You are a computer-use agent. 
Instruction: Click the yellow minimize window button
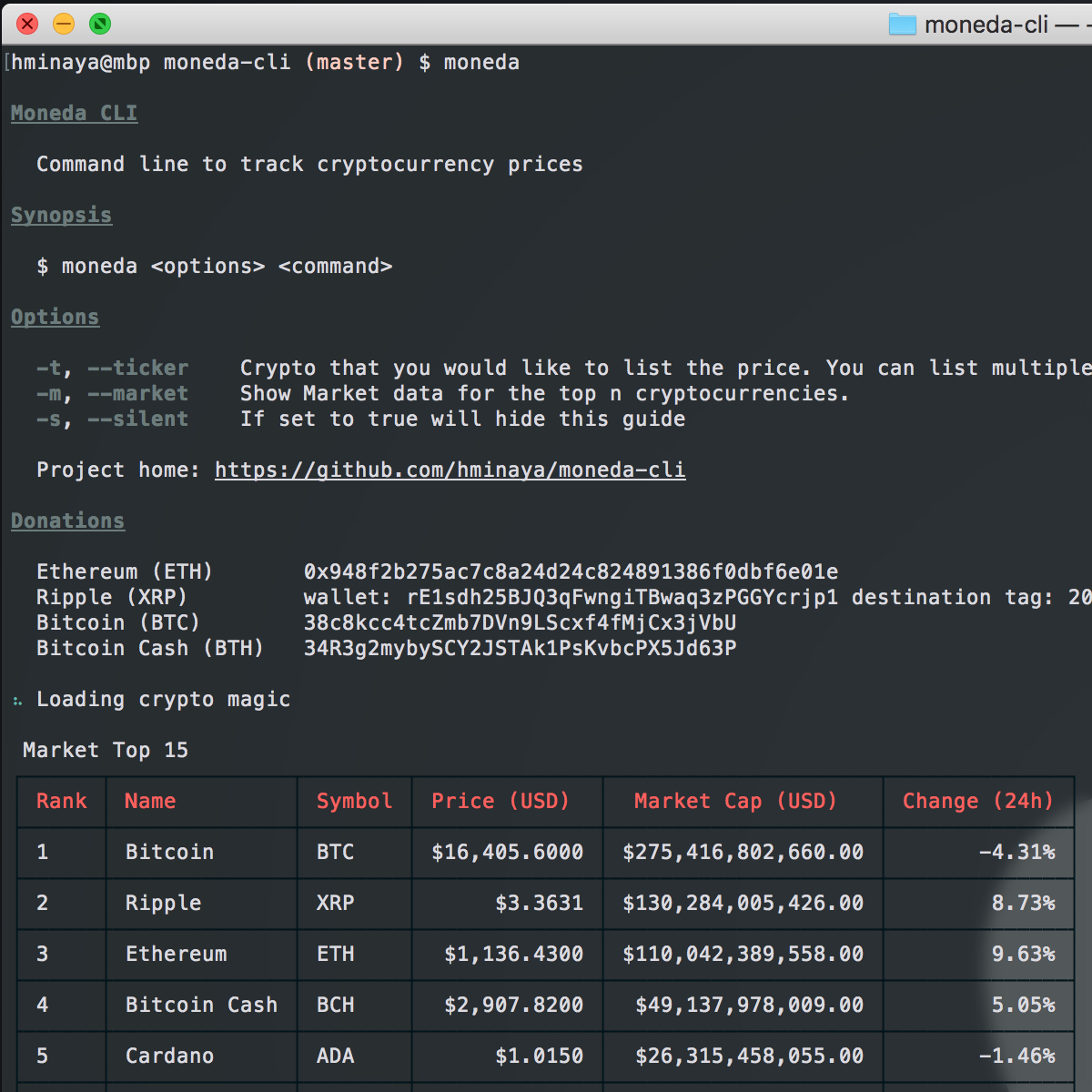[x=64, y=24]
